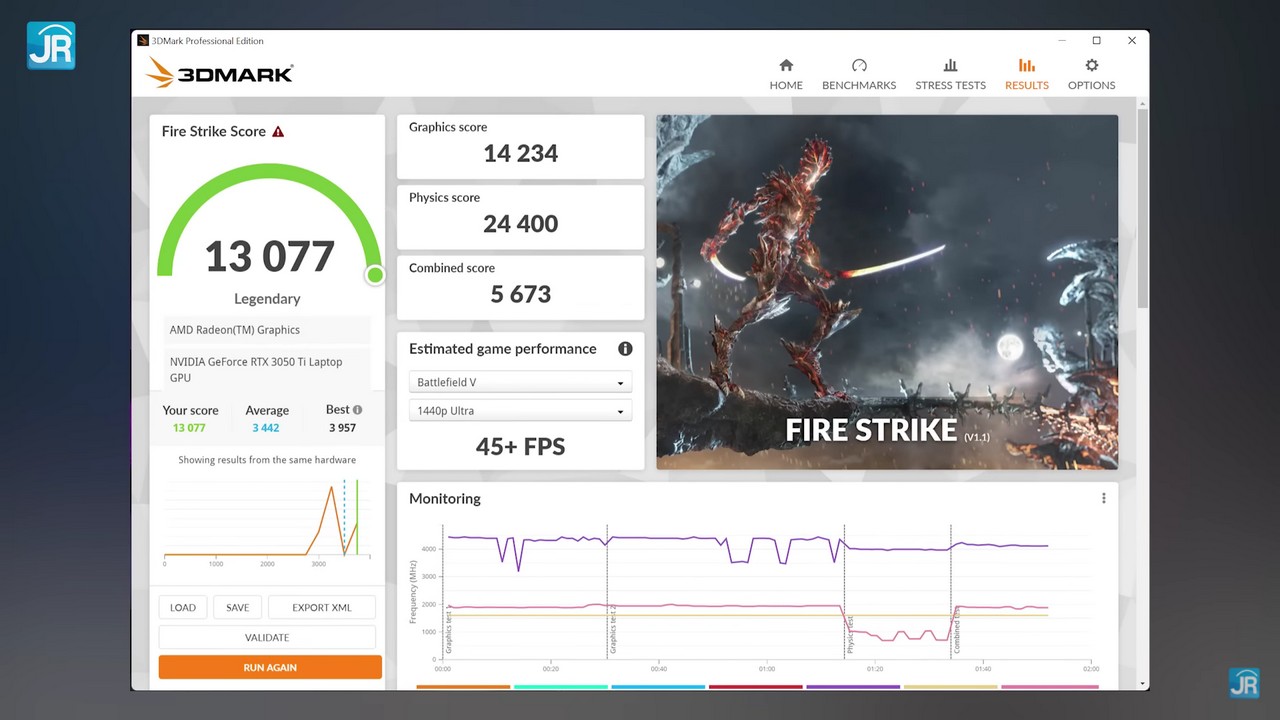Click the Load button

183,607
